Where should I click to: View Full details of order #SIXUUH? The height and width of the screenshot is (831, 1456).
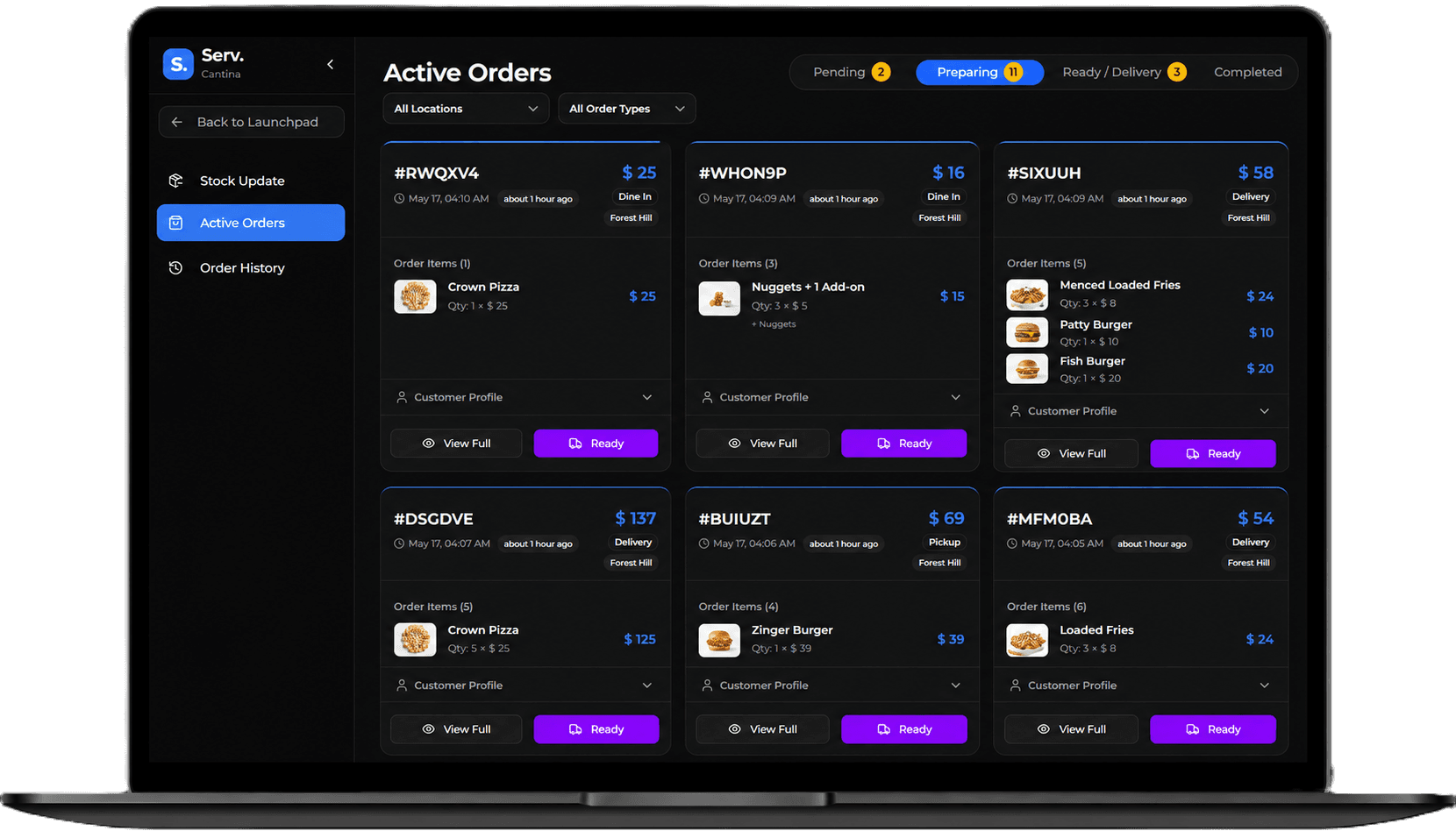click(x=1071, y=454)
